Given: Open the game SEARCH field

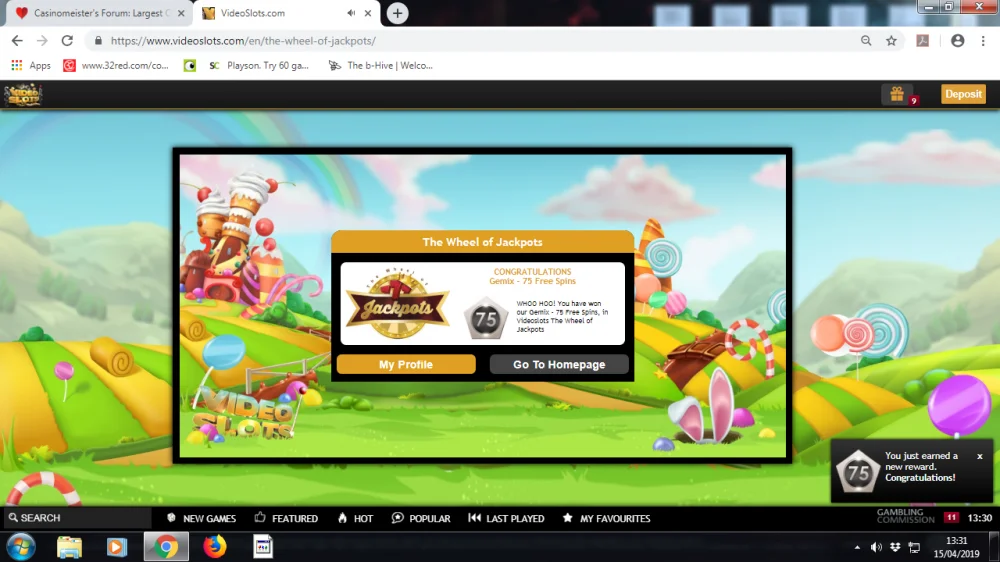Looking at the screenshot, I should 77,518.
